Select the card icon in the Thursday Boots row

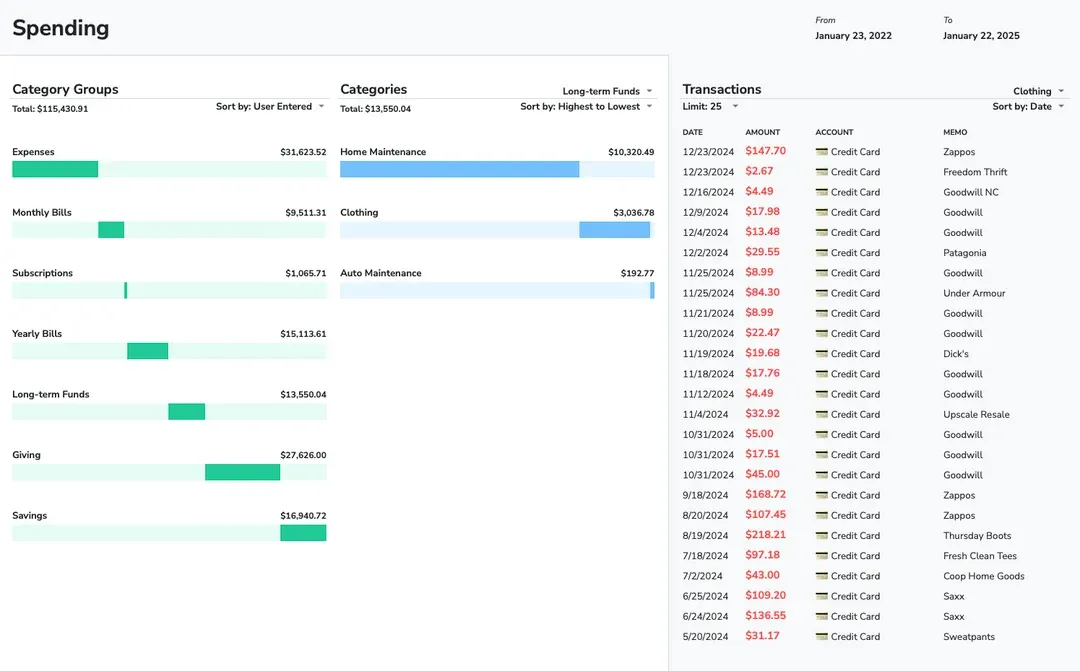click(822, 536)
